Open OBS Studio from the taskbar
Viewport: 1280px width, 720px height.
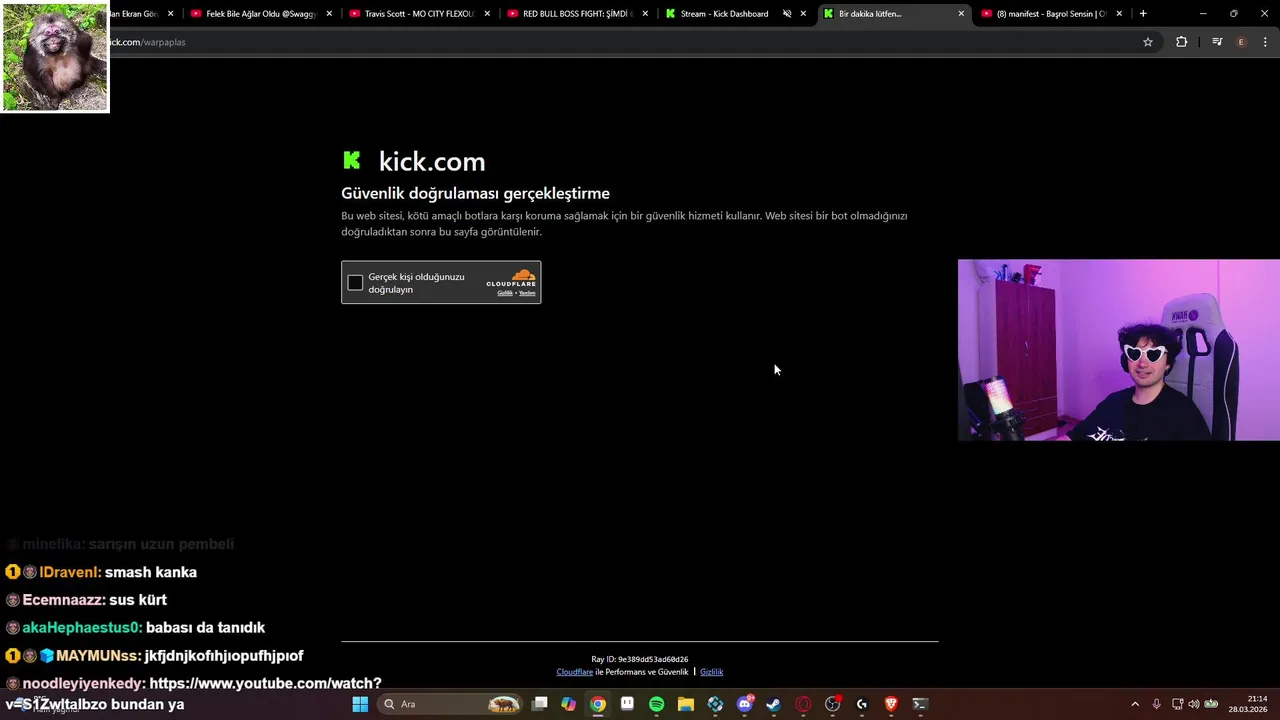pos(832,704)
